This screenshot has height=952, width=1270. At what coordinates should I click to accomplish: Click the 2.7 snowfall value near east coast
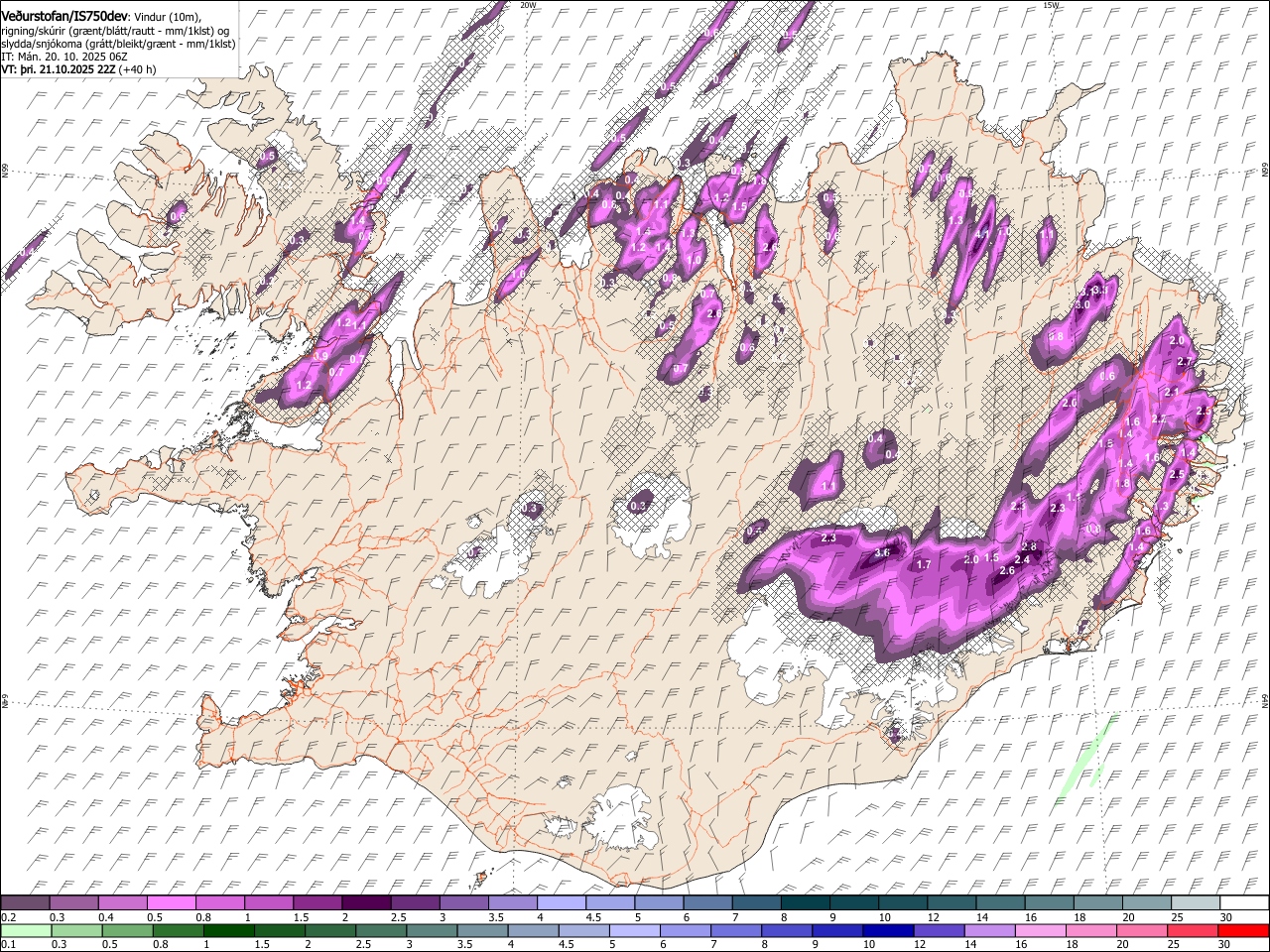pos(1184,363)
